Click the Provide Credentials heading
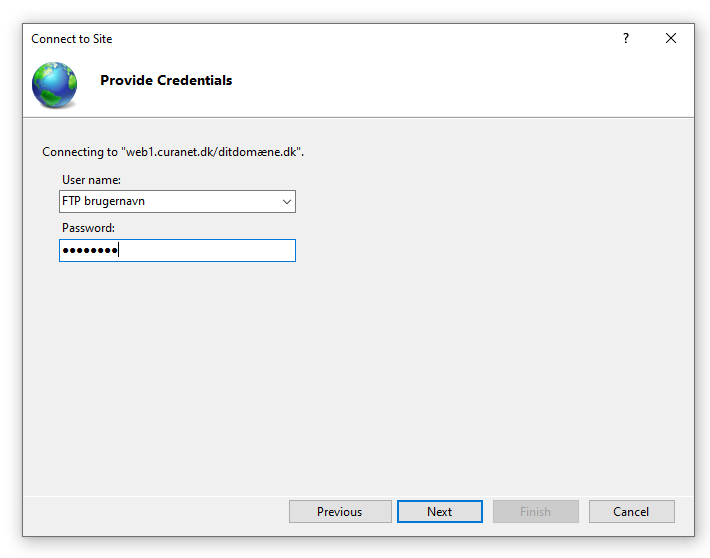 pos(166,80)
